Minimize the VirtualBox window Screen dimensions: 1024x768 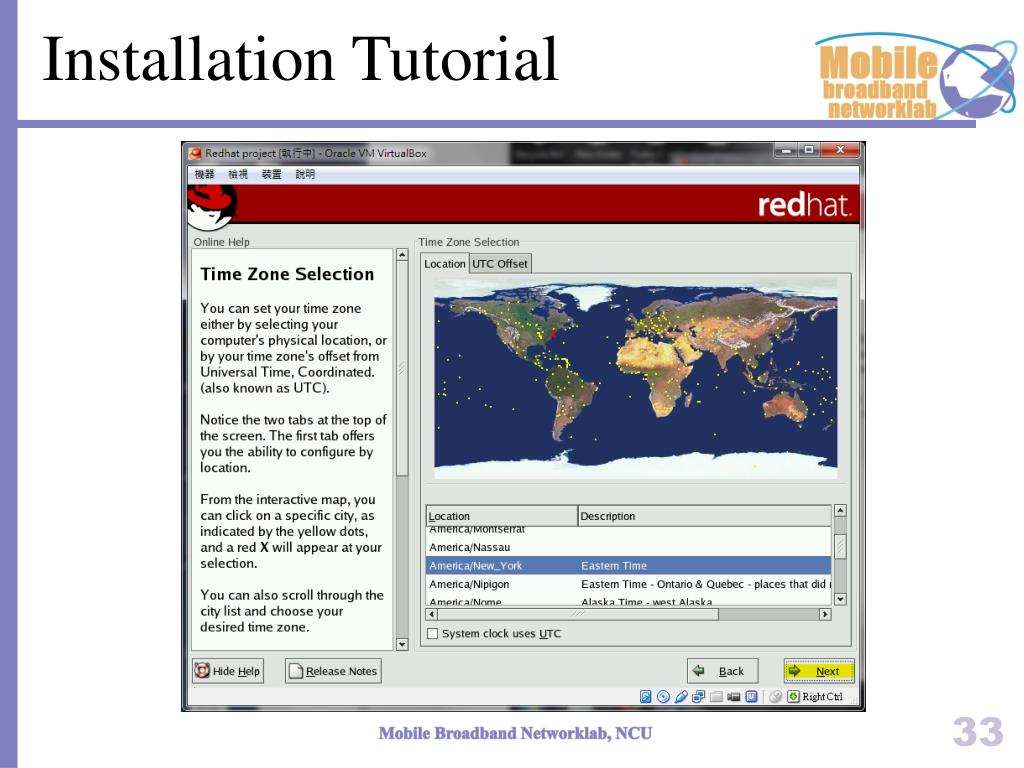786,150
